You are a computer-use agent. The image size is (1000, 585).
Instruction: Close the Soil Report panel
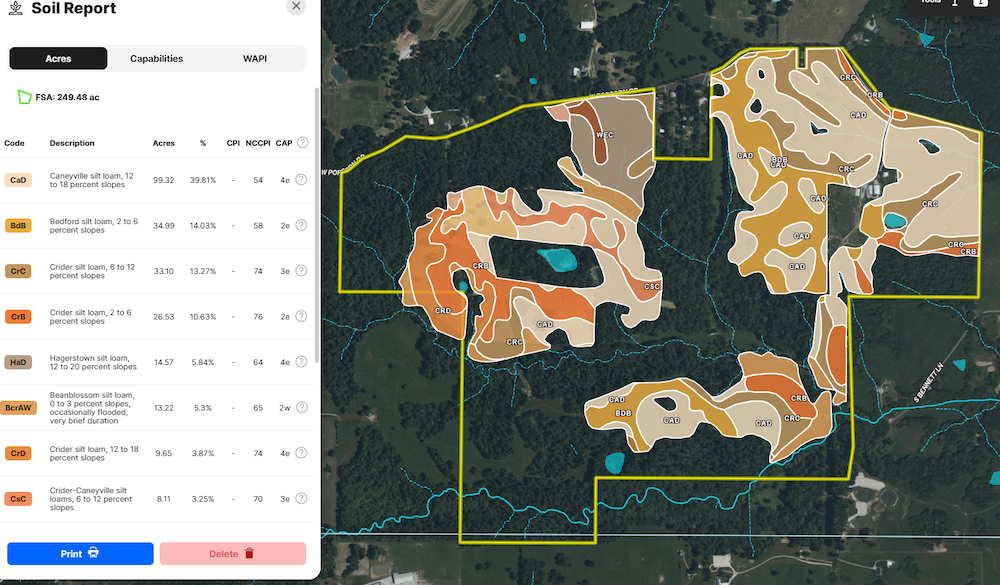(x=295, y=6)
